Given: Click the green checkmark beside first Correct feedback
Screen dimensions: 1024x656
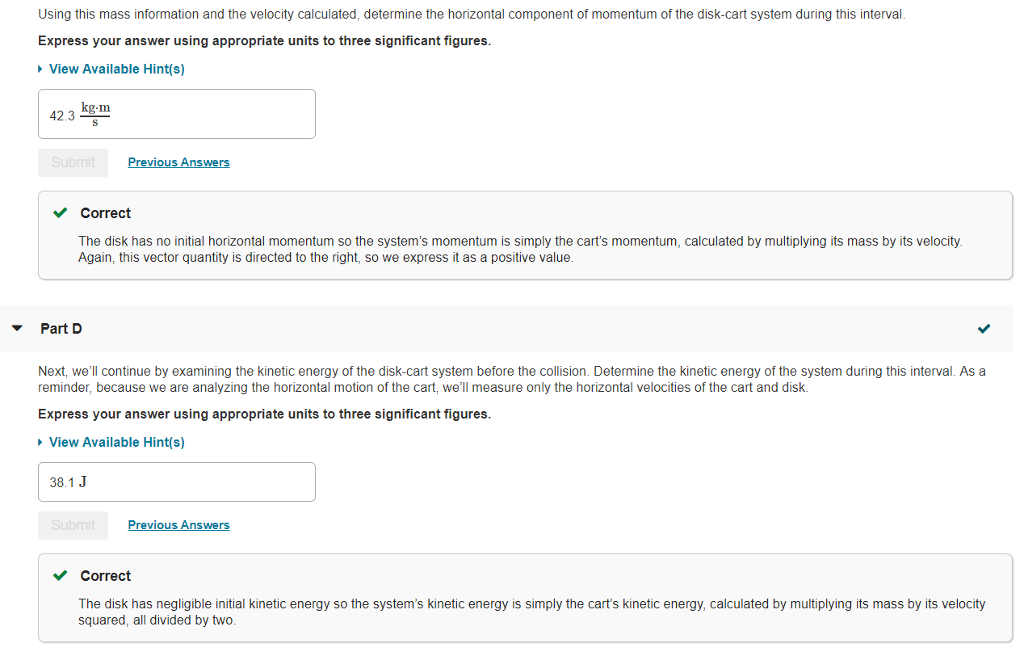Looking at the screenshot, I should point(59,213).
